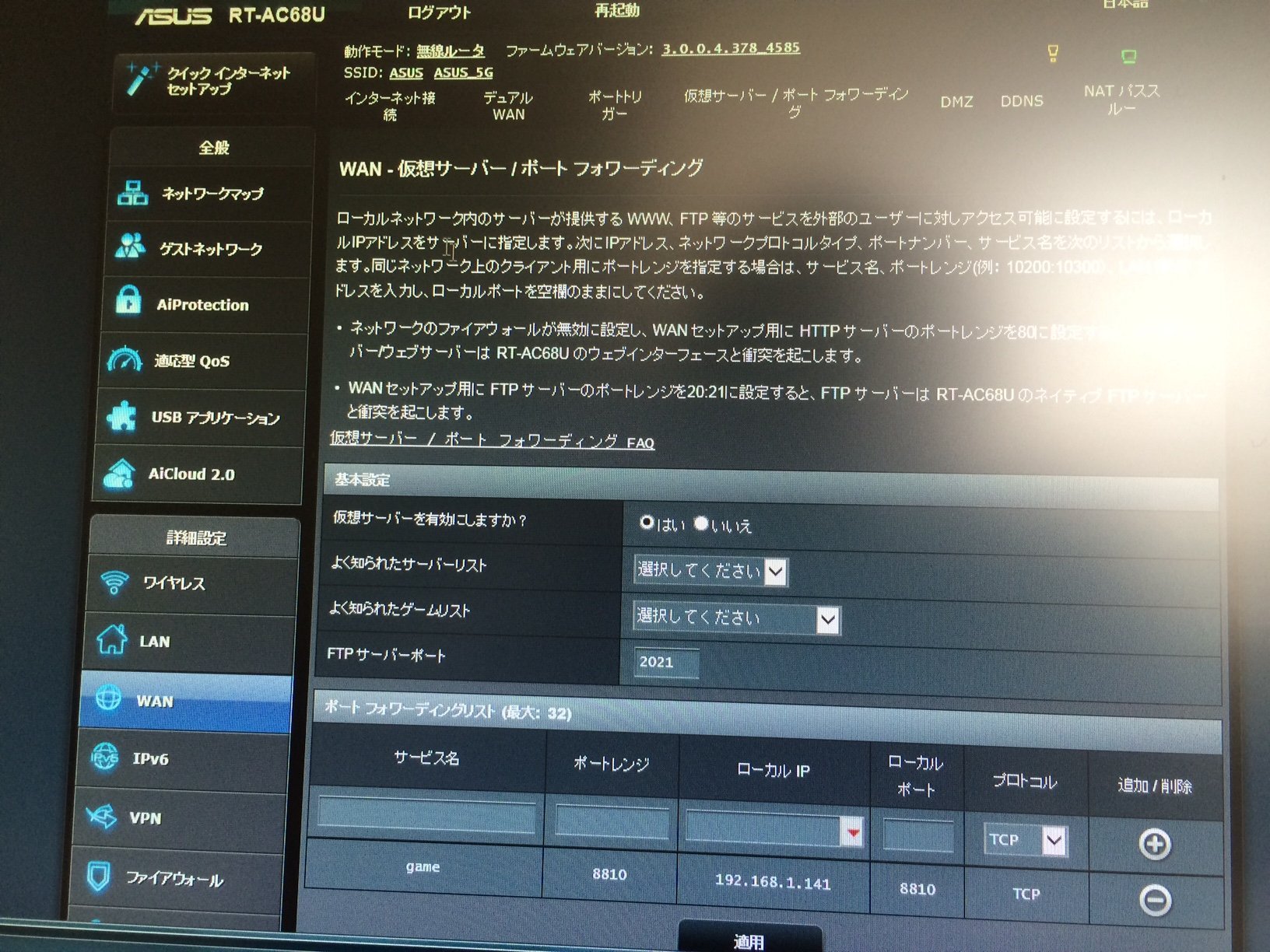Click the AiProtection padlock icon

pyautogui.click(x=128, y=302)
